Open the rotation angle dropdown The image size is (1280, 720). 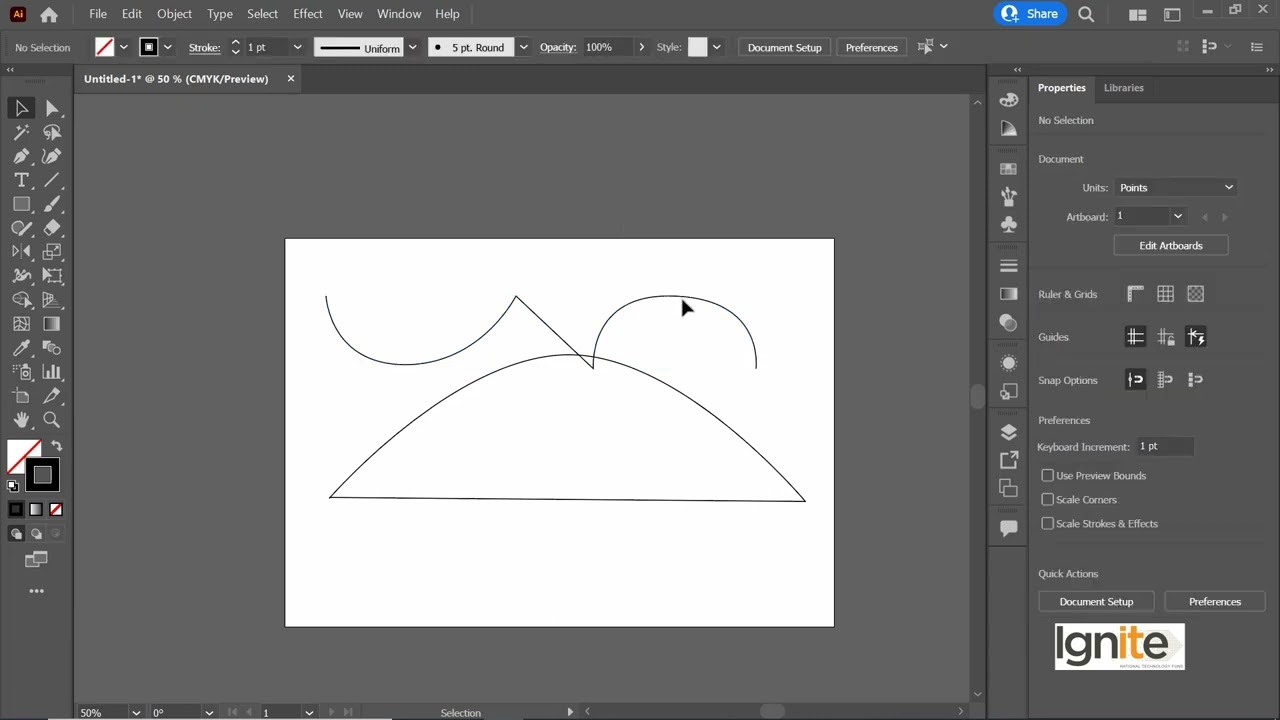[x=209, y=712]
